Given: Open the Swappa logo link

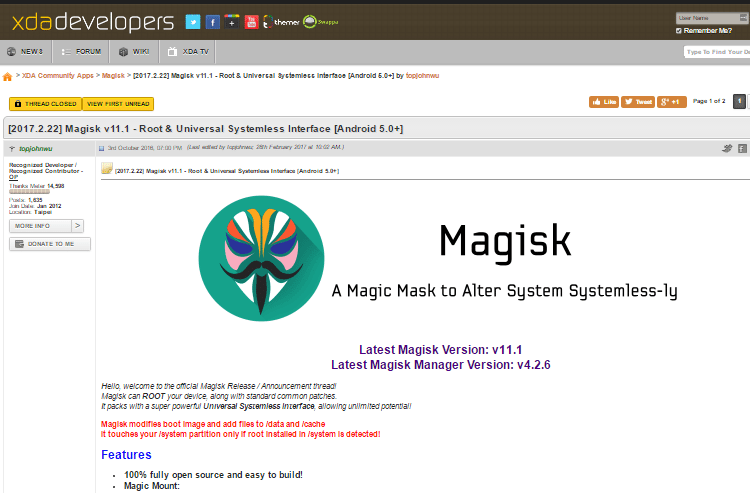Looking at the screenshot, I should [x=320, y=22].
